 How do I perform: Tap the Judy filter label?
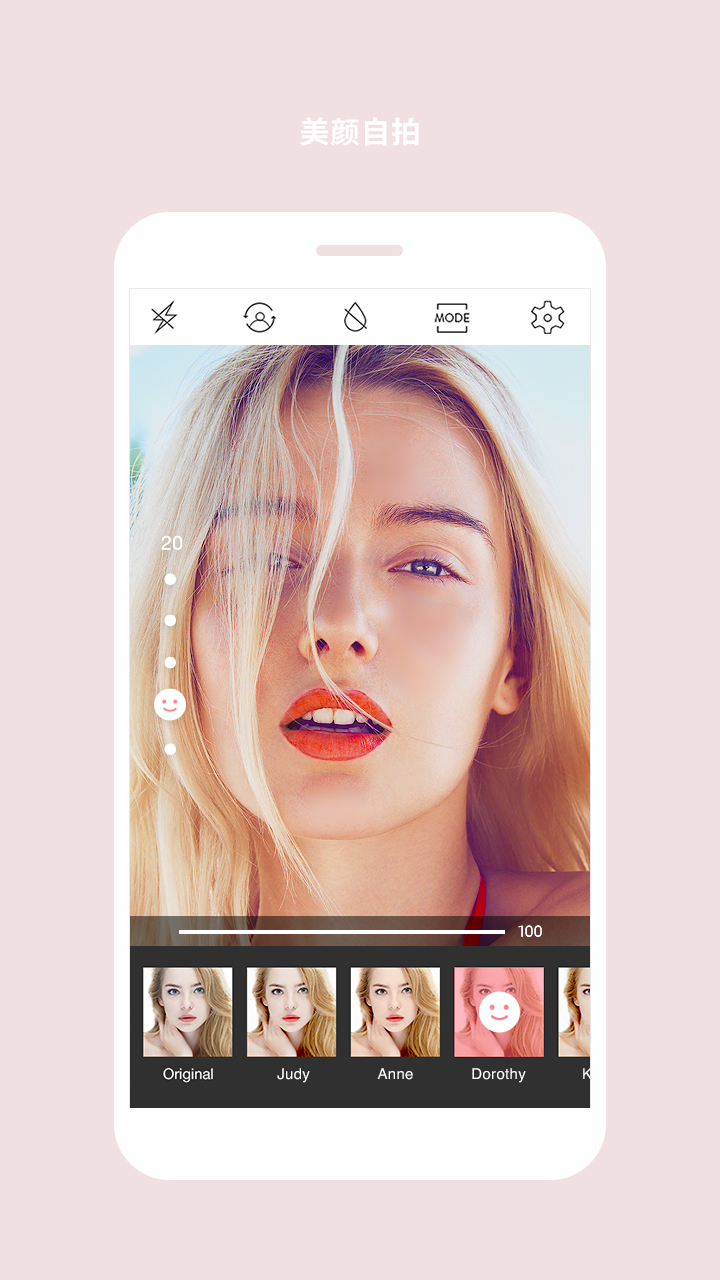(293, 1074)
